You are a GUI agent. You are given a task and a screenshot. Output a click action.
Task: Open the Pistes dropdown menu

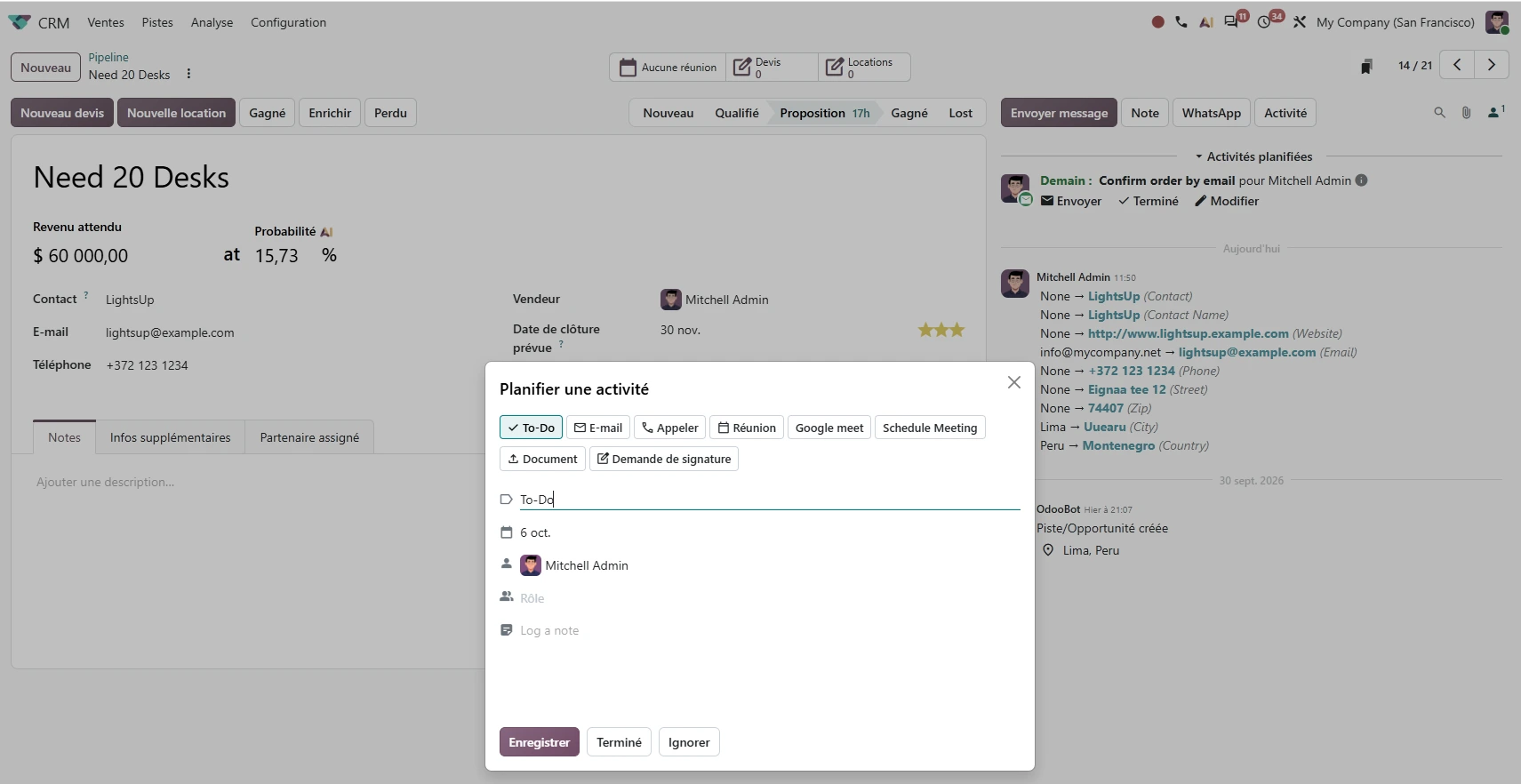[157, 22]
